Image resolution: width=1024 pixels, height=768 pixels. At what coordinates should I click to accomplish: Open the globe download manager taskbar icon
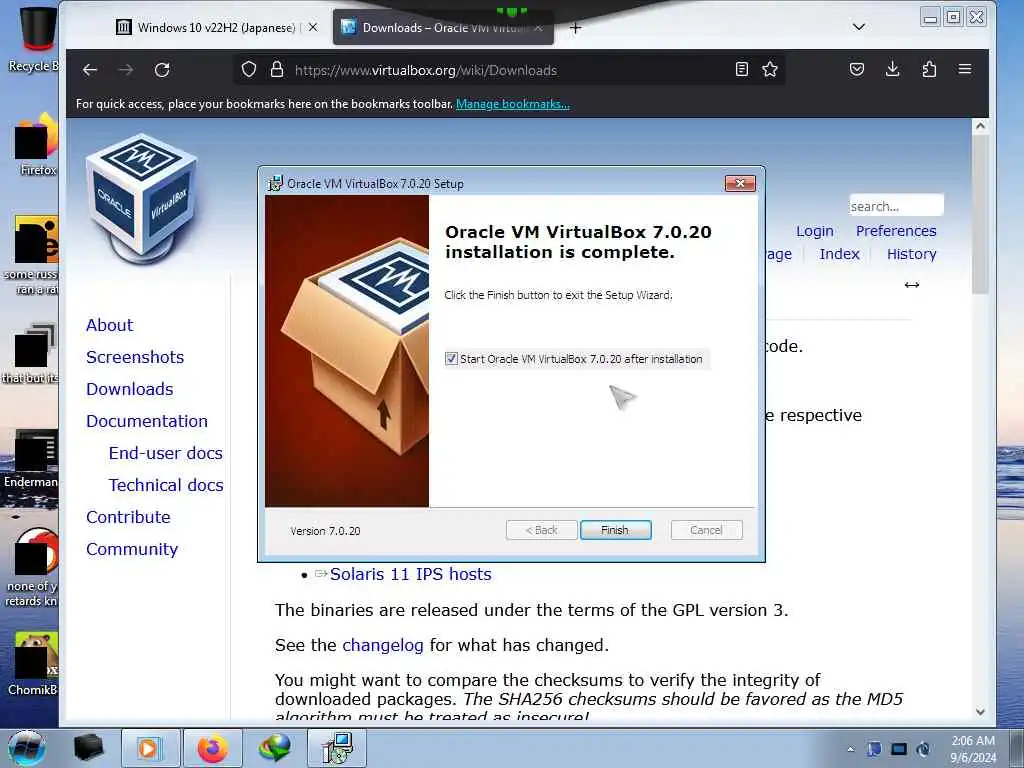click(274, 748)
